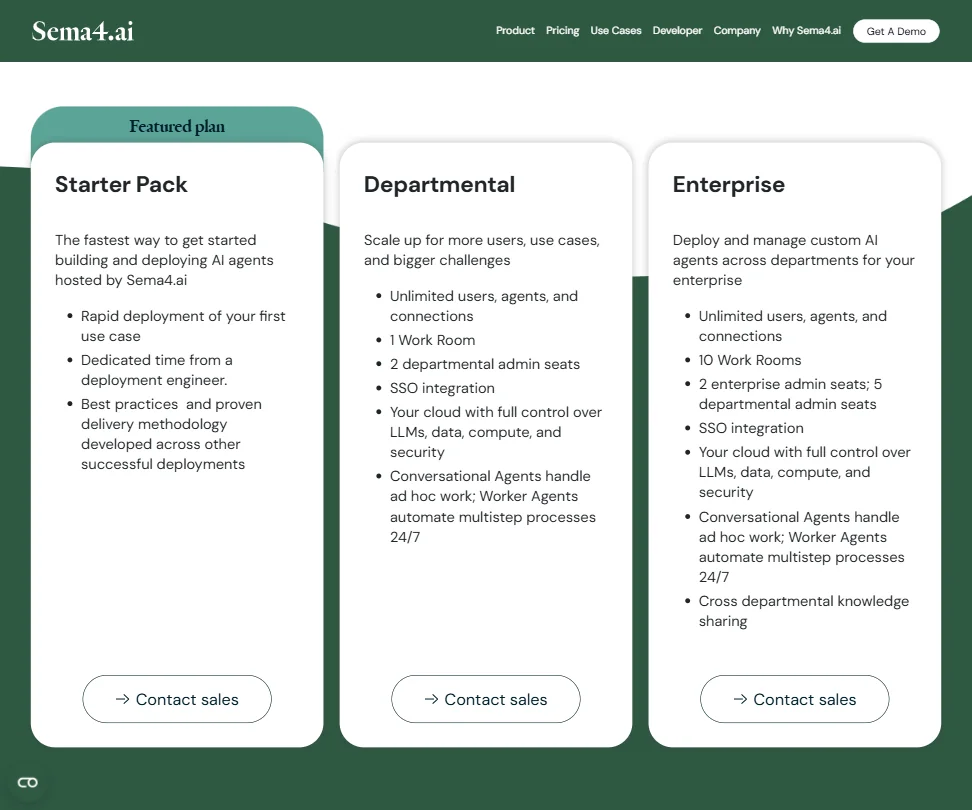Click "2 enterprise admin seats; 5 departmental" bullet
Image resolution: width=972 pixels, height=810 pixels.
(x=790, y=394)
